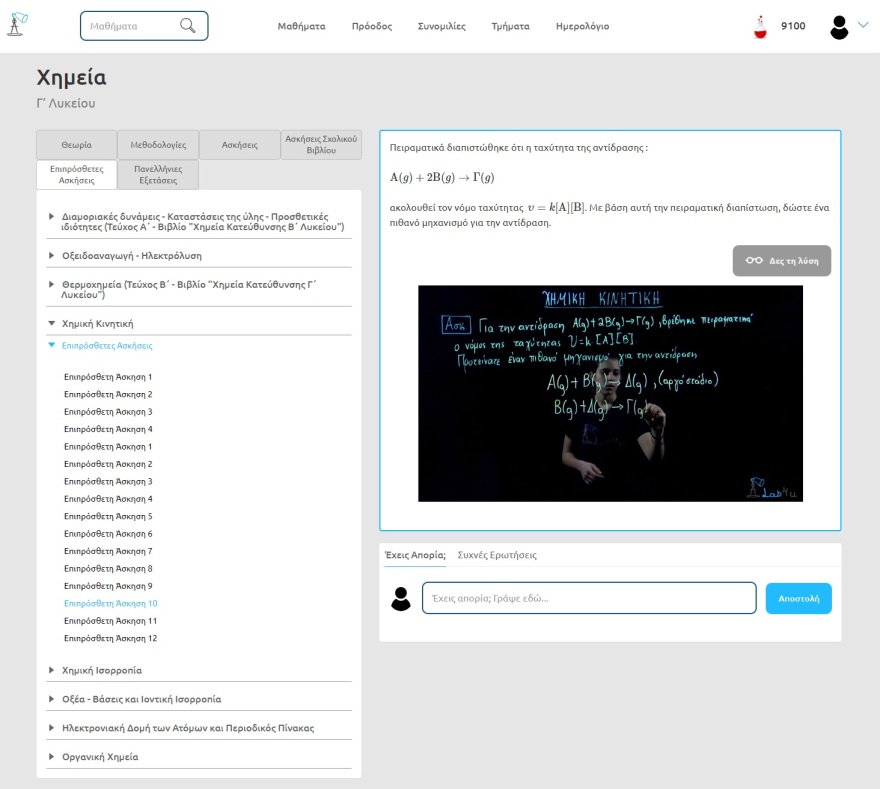Click the red potion flask points icon

760,27
